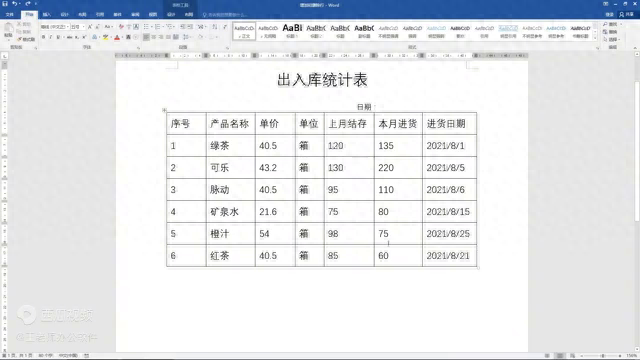Click the Select button in editing group
This screenshot has width=640, height=360.
pos(612,39)
